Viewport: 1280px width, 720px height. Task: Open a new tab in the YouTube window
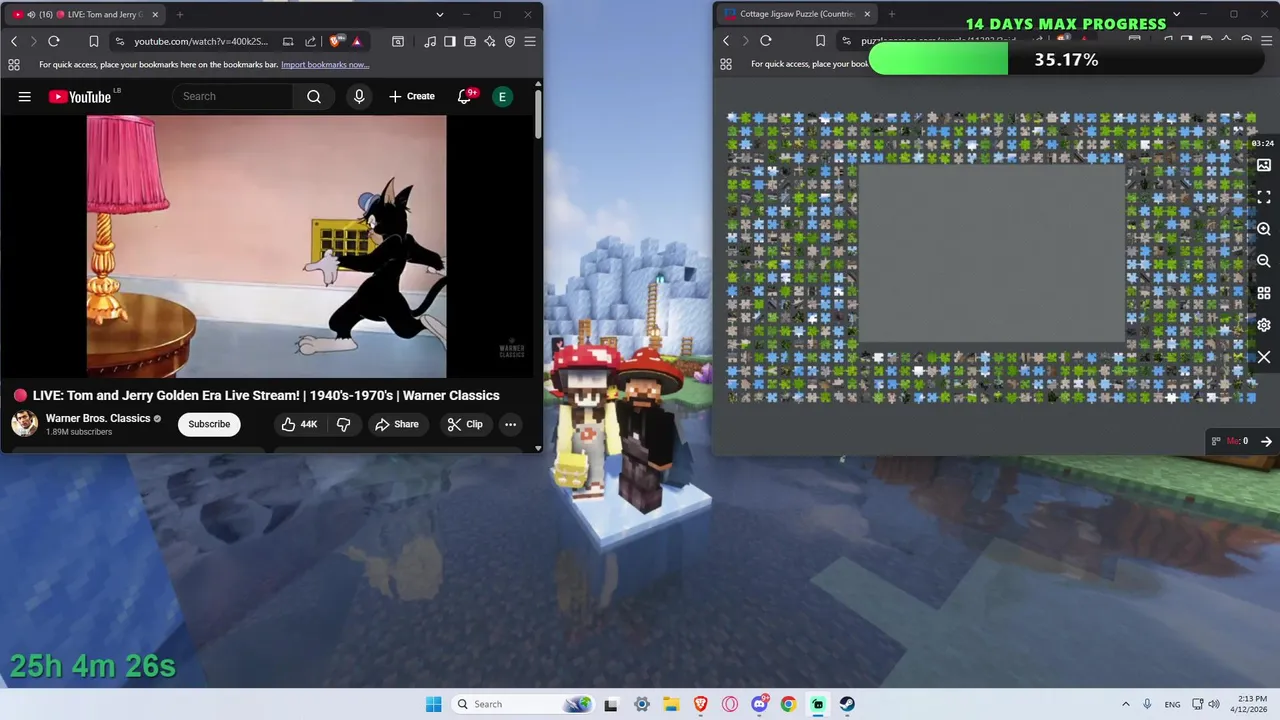point(180,15)
